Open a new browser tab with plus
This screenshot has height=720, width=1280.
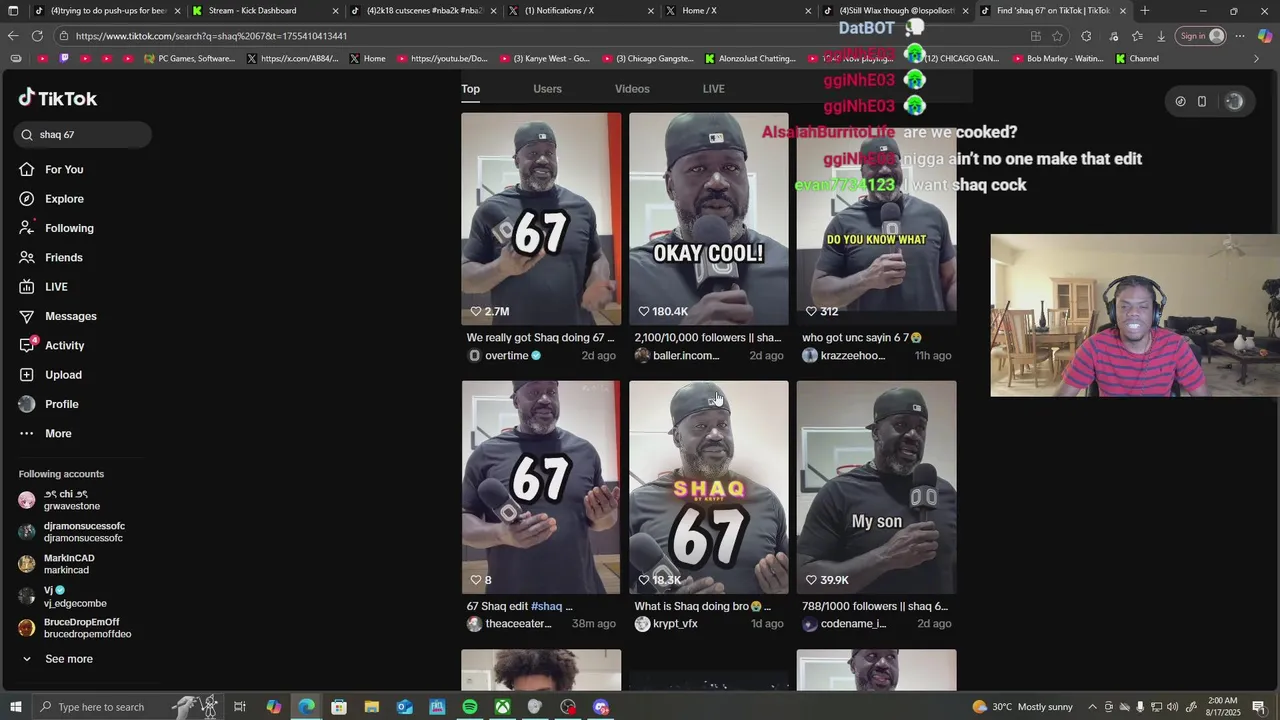pyautogui.click(x=1144, y=11)
